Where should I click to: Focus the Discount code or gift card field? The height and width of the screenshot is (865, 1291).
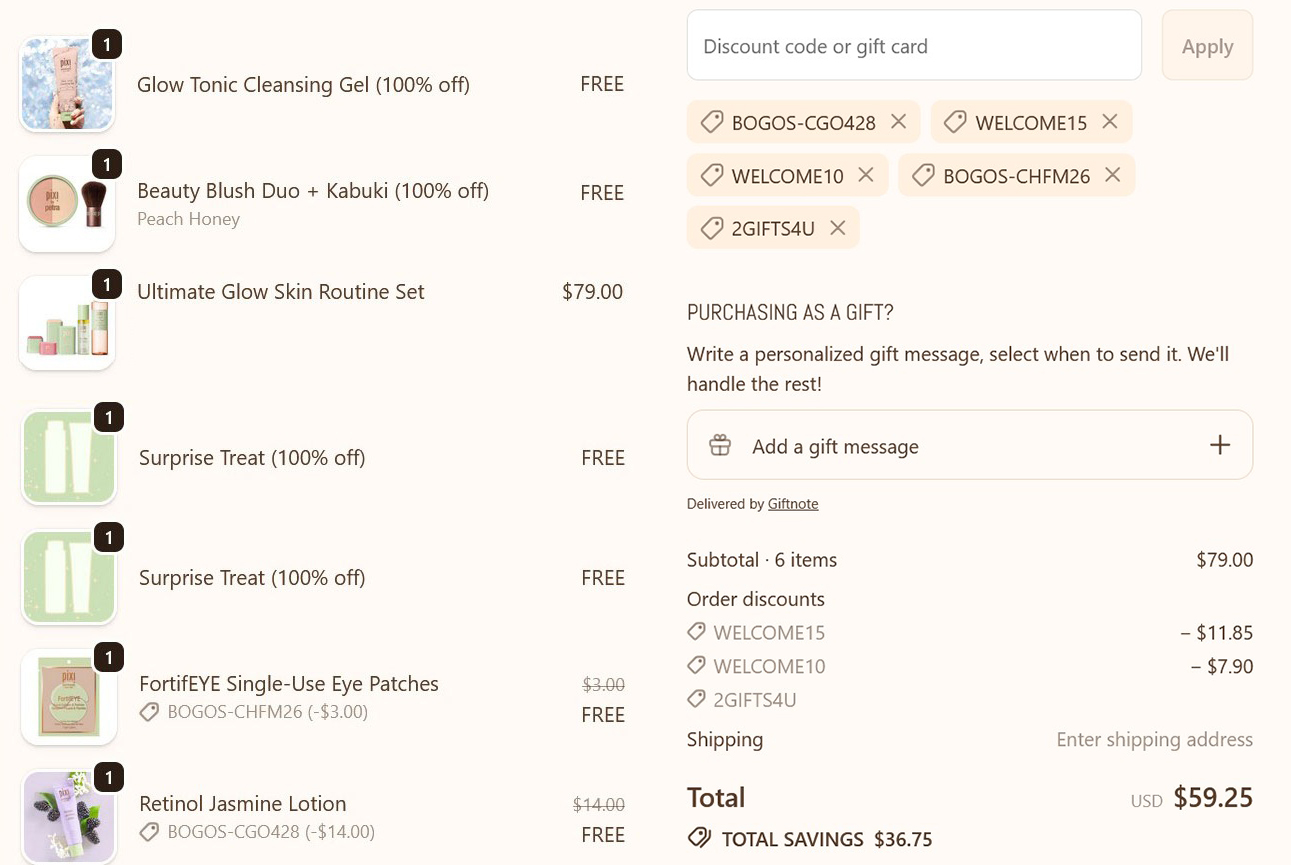(914, 45)
